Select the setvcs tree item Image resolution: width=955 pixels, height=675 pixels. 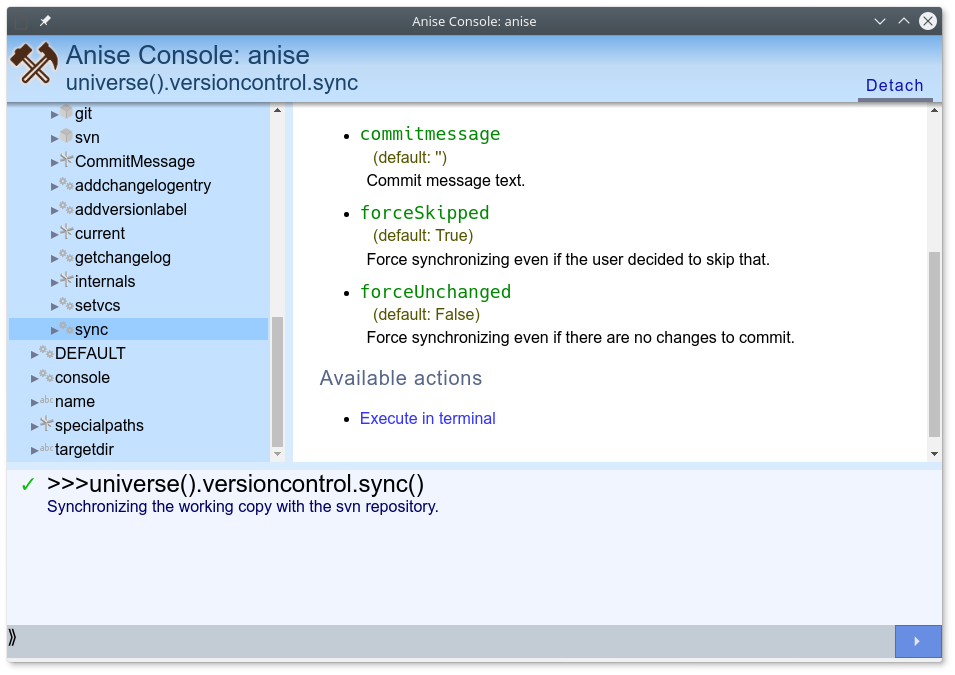[x=97, y=305]
